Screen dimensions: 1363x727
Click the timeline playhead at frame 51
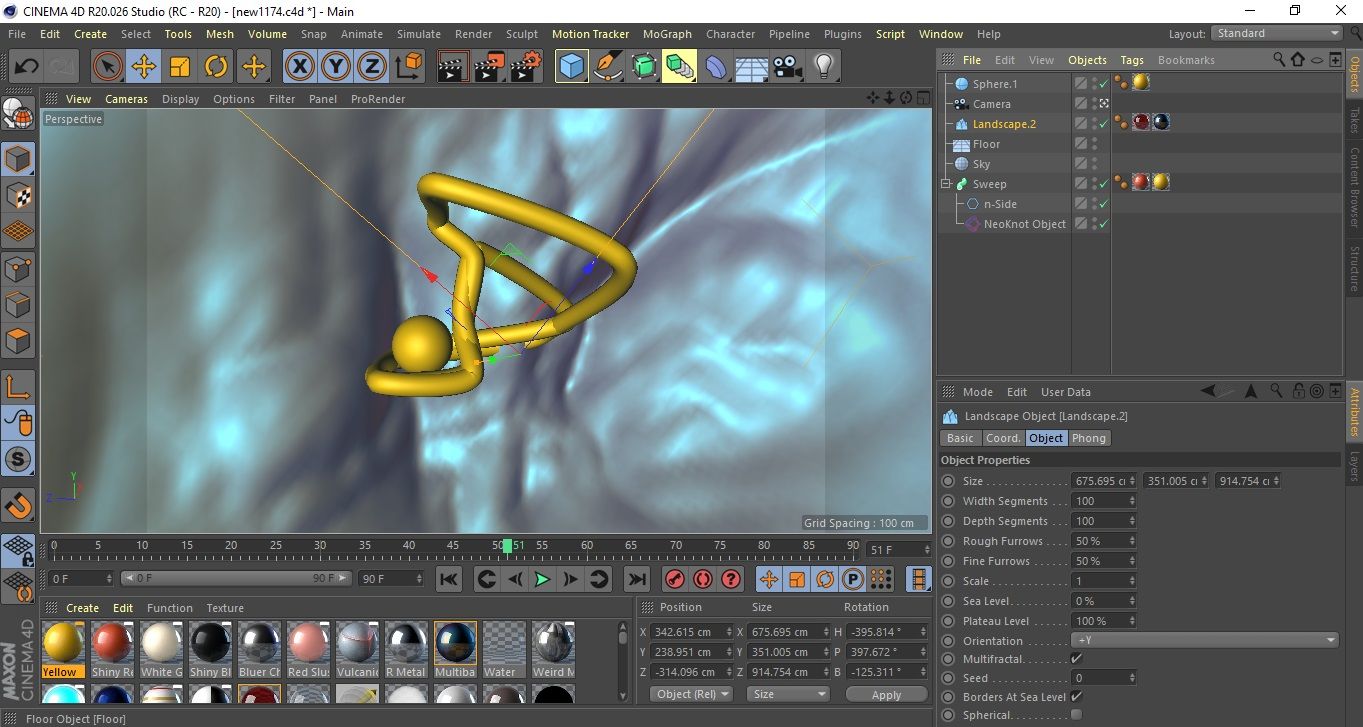pos(508,546)
